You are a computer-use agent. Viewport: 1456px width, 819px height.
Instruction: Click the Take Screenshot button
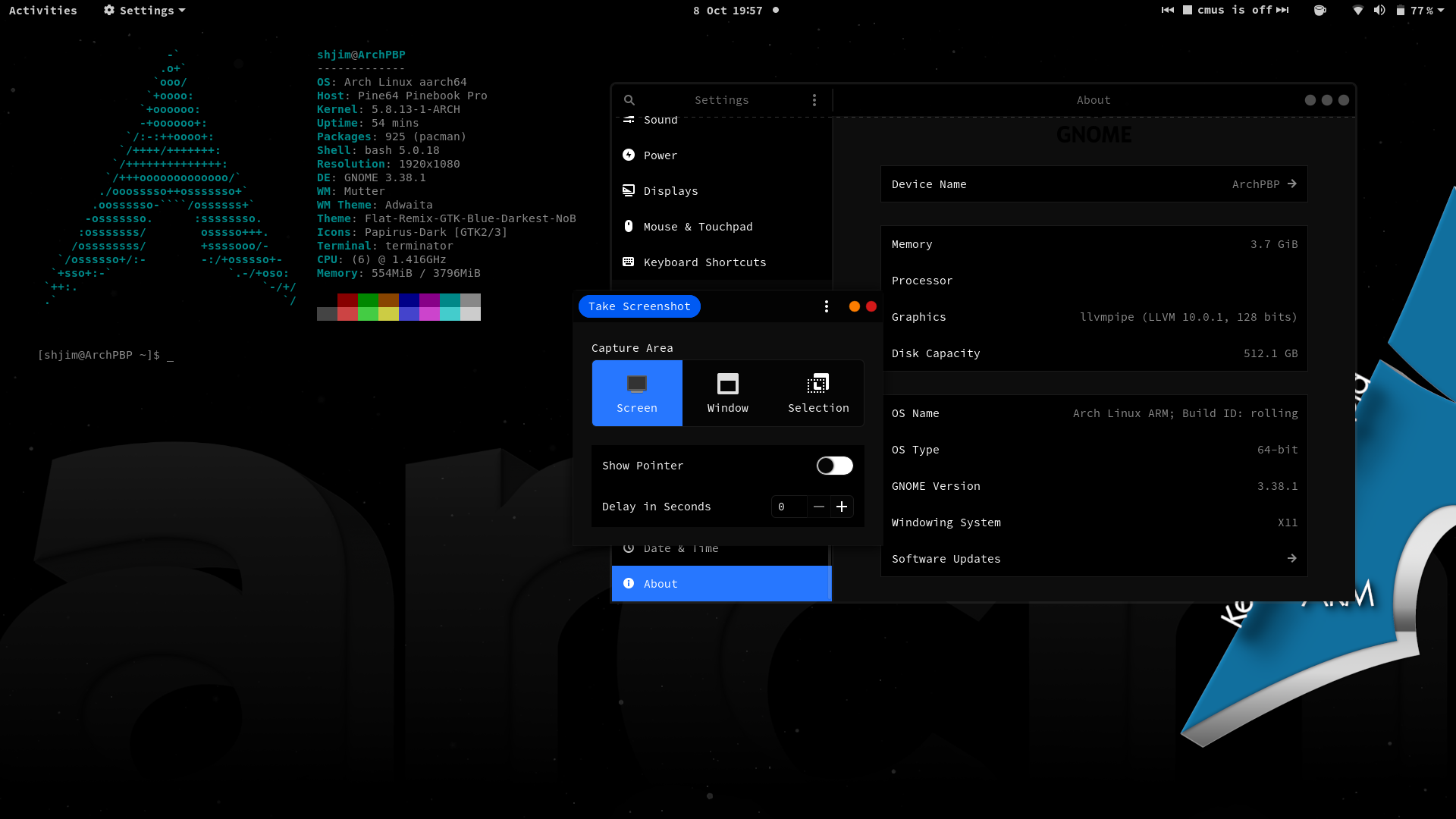639,306
